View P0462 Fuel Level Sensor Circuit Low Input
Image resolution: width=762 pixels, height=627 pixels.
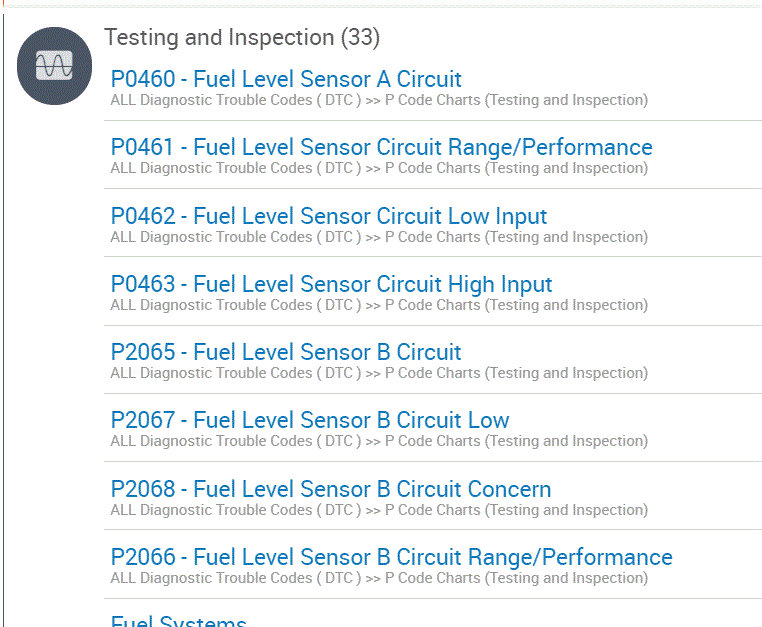(329, 216)
